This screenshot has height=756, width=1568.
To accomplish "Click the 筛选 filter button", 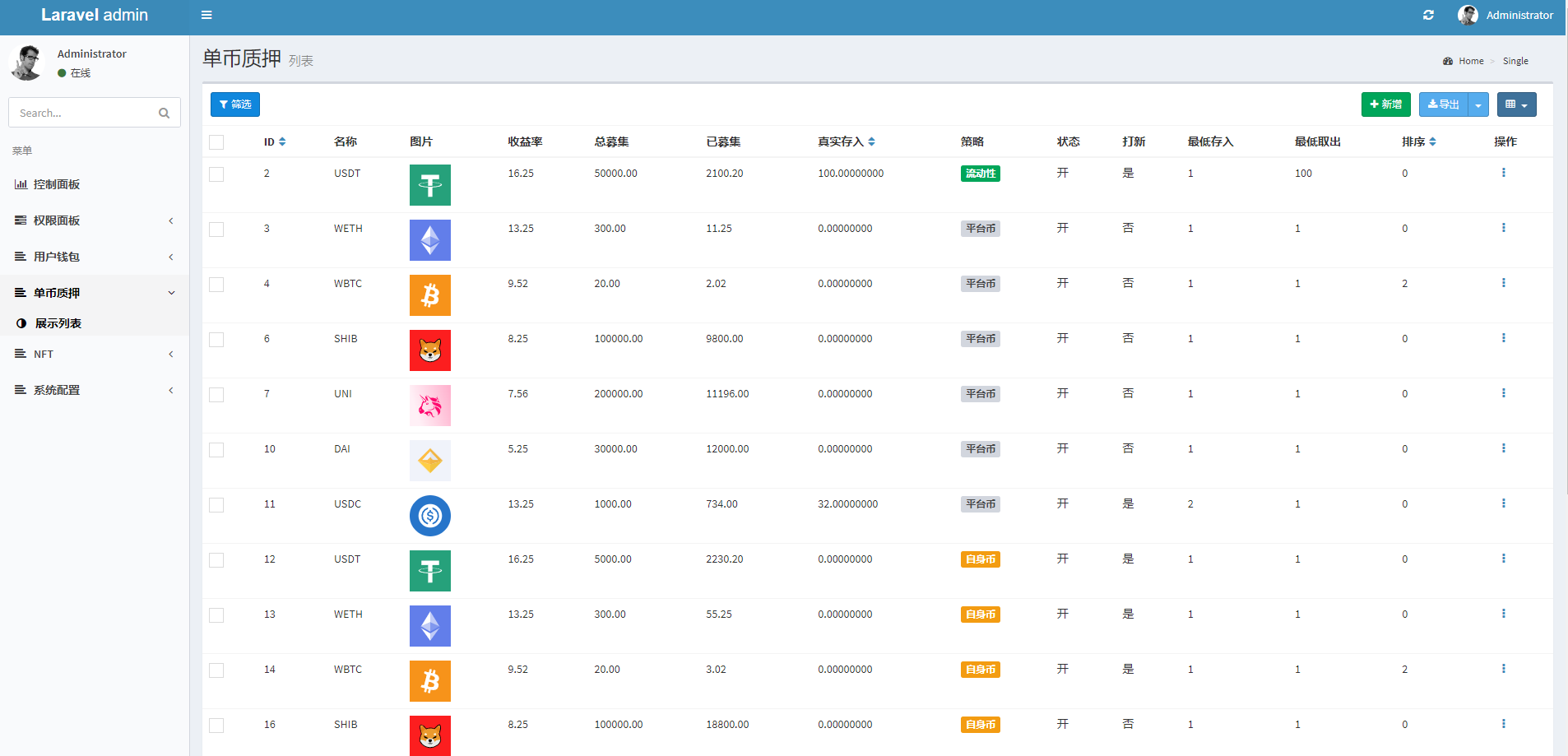I will coord(235,104).
